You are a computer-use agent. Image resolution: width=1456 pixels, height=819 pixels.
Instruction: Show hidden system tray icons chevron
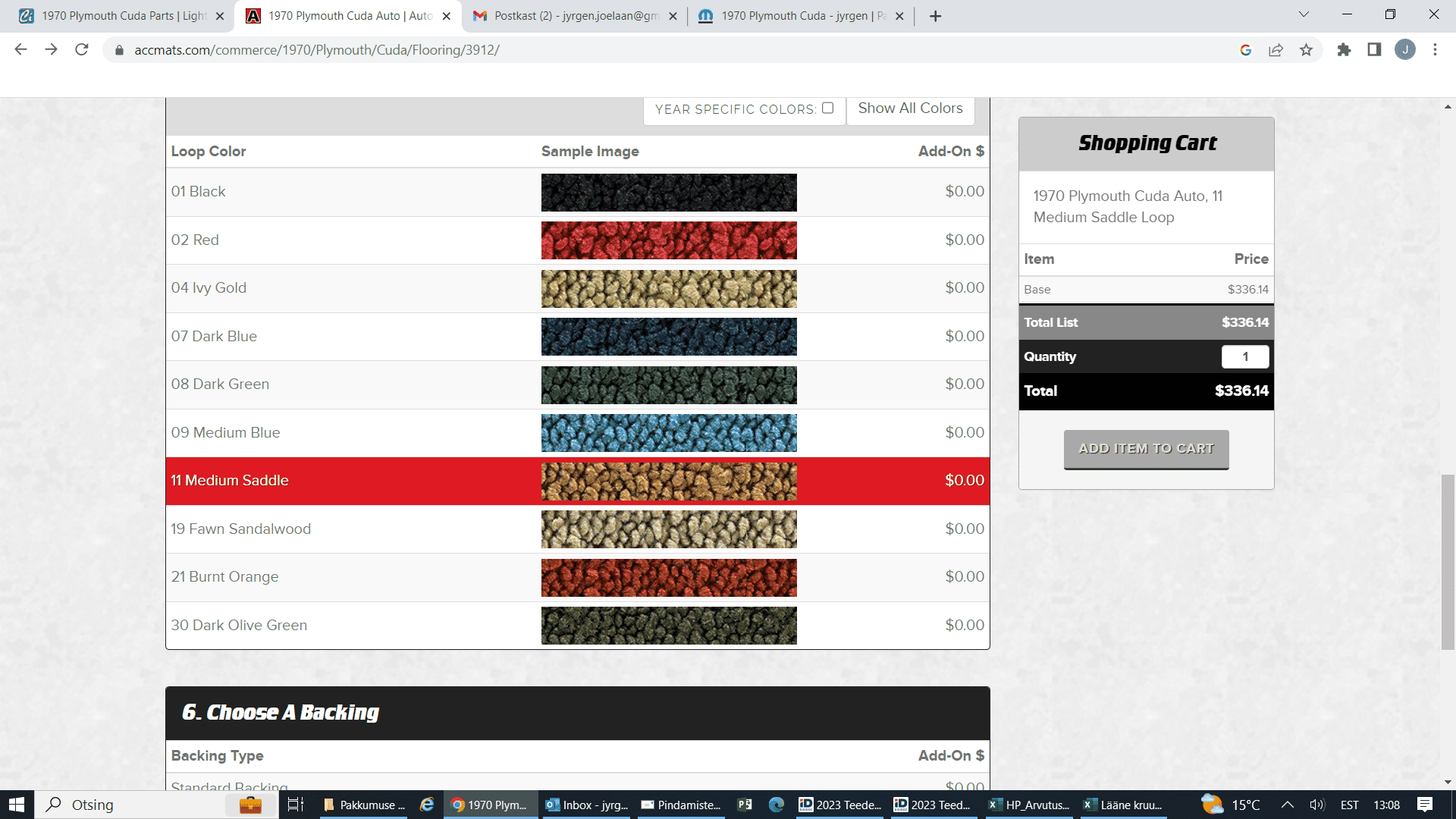click(x=1287, y=805)
